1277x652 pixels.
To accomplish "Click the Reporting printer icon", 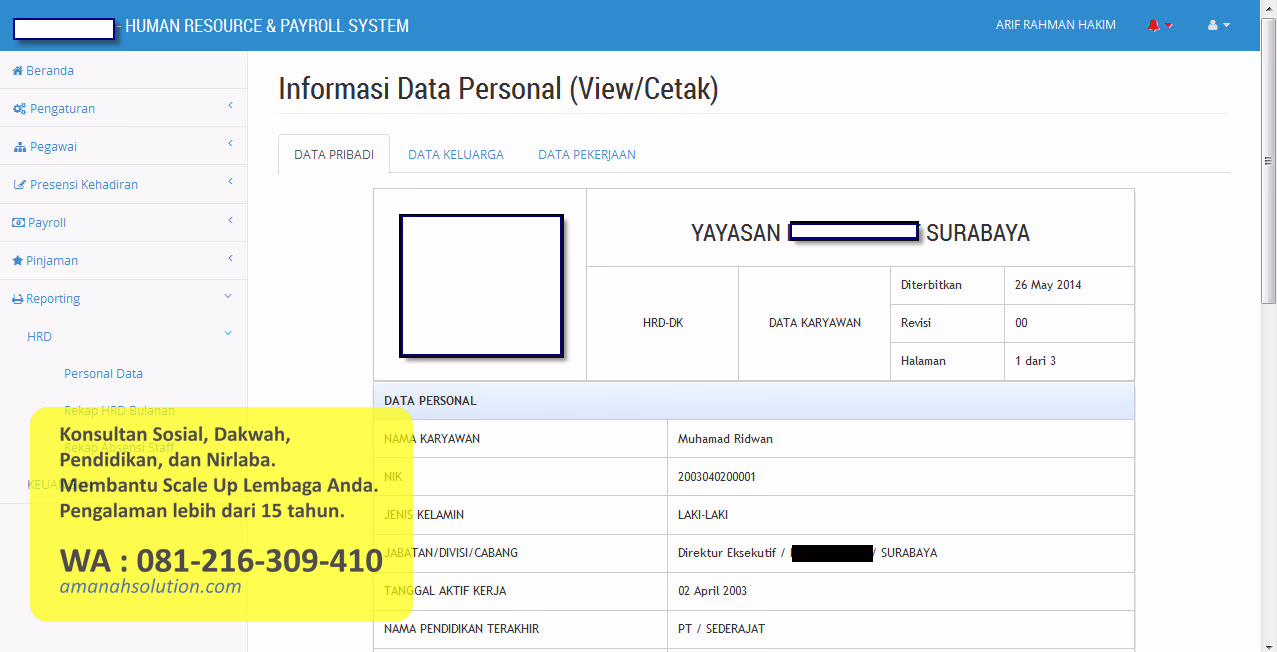I will point(17,299).
